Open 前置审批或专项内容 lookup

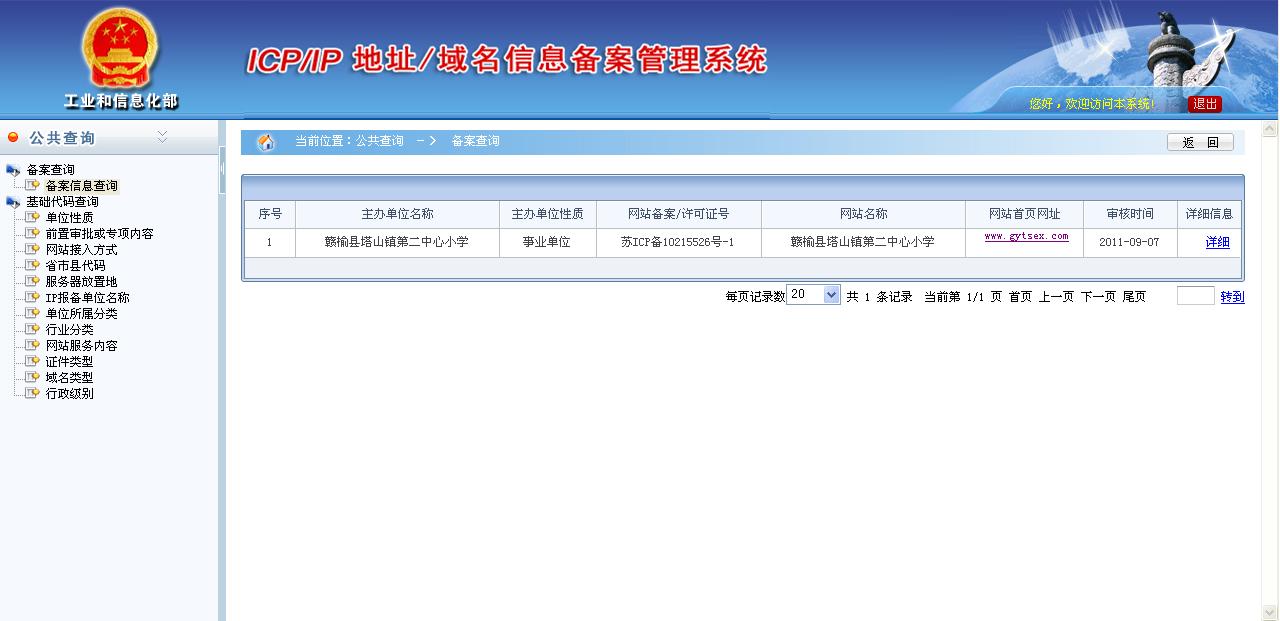click(x=99, y=233)
